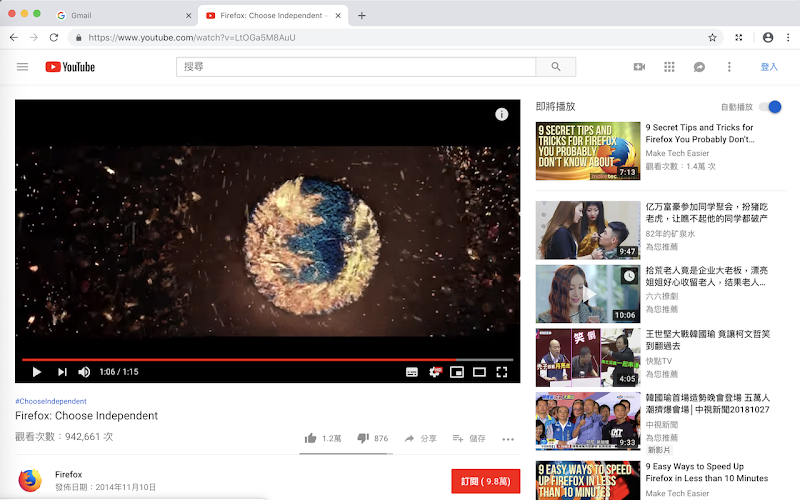This screenshot has height=500, width=800.
Task: Click the search magnifier button
Action: point(556,67)
